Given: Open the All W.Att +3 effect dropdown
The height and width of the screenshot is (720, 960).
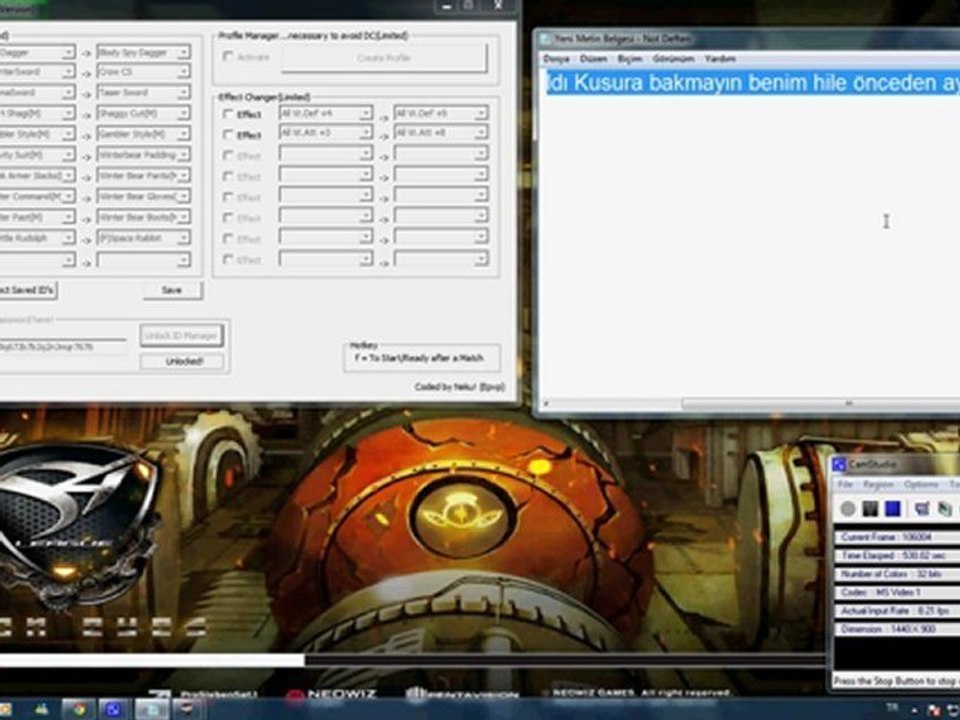Looking at the screenshot, I should click(x=366, y=133).
